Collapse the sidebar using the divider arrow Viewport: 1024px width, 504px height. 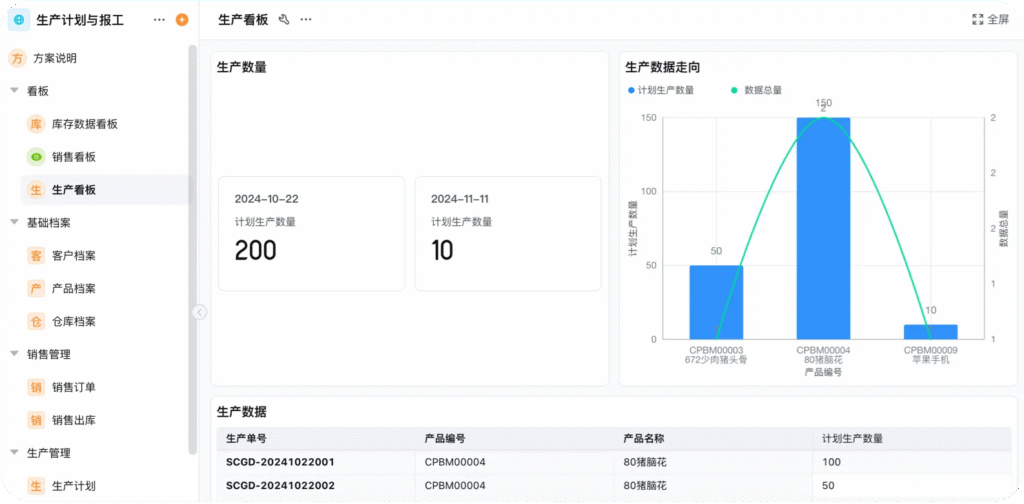click(199, 312)
